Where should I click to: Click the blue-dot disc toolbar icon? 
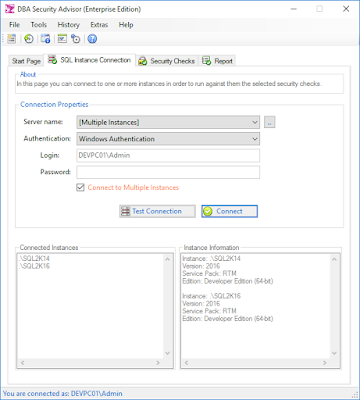coord(76,39)
